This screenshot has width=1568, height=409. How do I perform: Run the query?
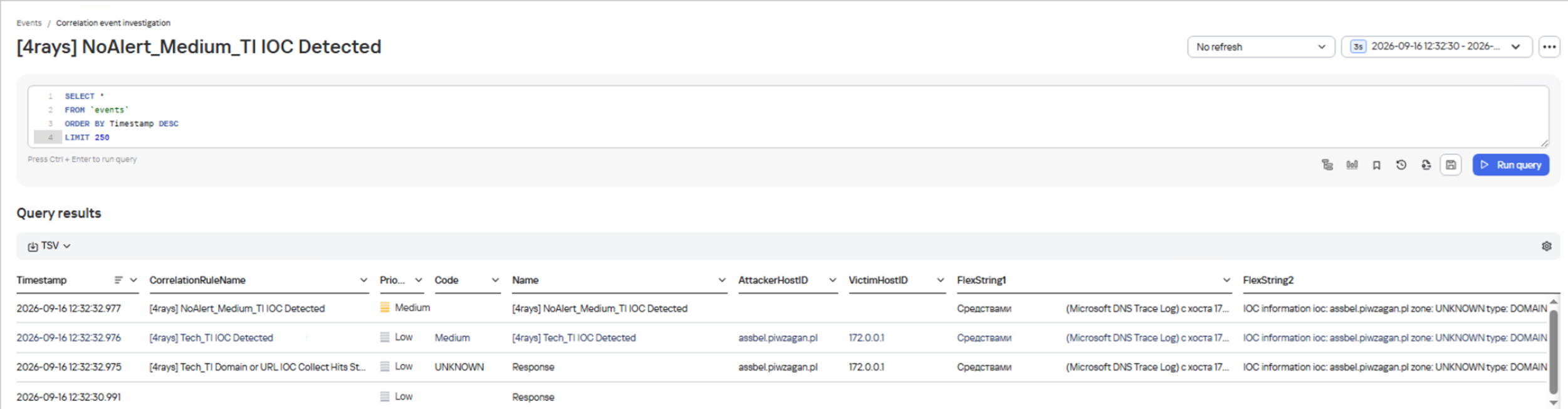(1510, 165)
